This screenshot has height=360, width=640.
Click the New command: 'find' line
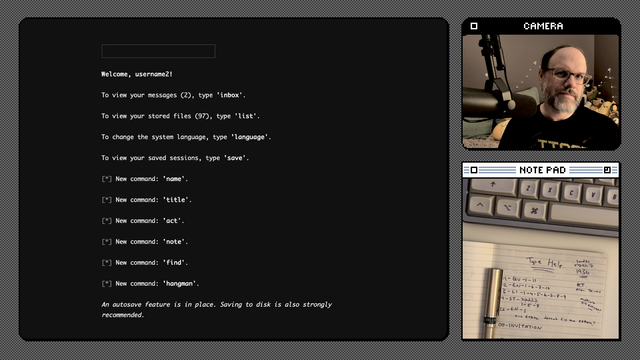coord(145,262)
